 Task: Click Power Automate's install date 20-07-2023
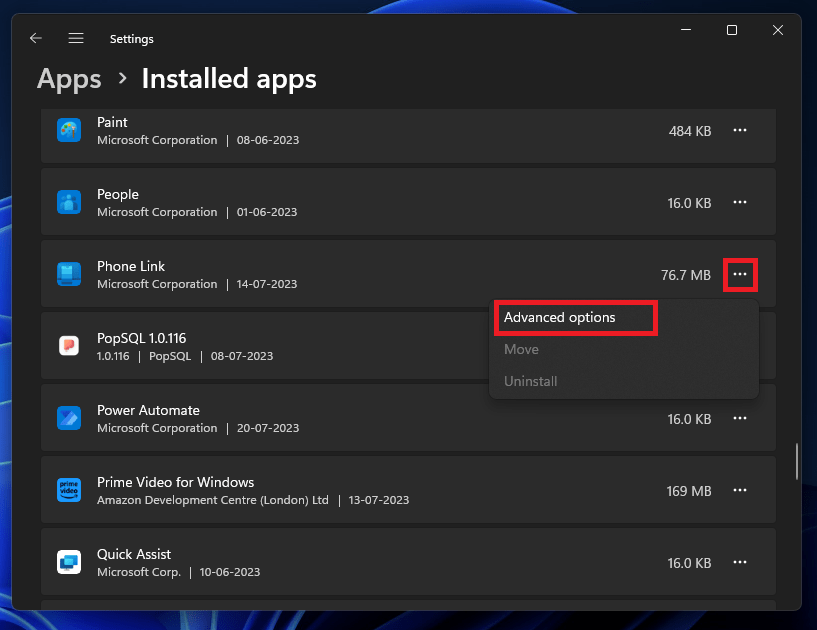tap(268, 428)
